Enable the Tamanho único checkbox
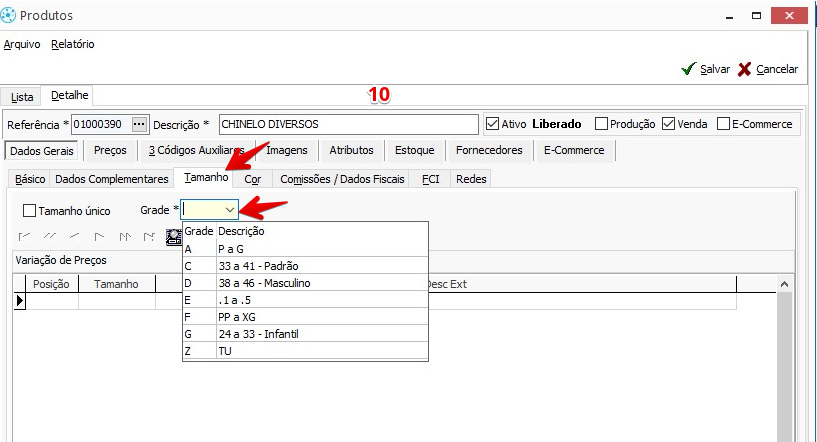Image resolution: width=817 pixels, height=442 pixels. coord(29,211)
